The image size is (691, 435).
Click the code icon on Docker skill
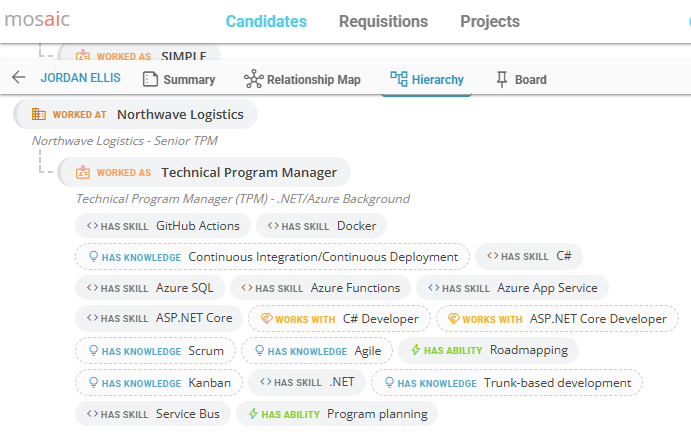(273, 226)
